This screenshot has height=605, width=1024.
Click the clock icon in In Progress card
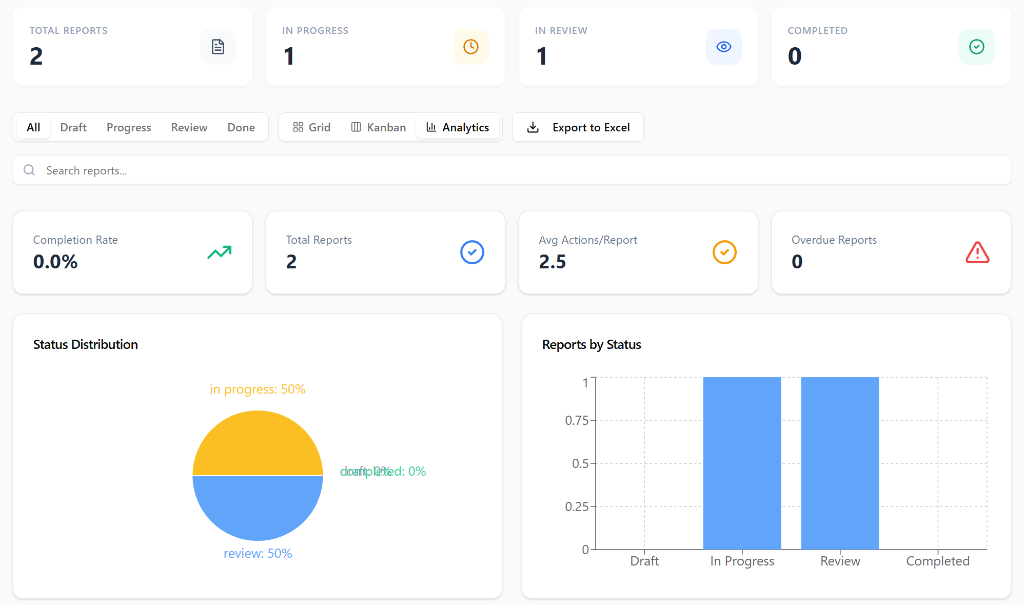471,47
